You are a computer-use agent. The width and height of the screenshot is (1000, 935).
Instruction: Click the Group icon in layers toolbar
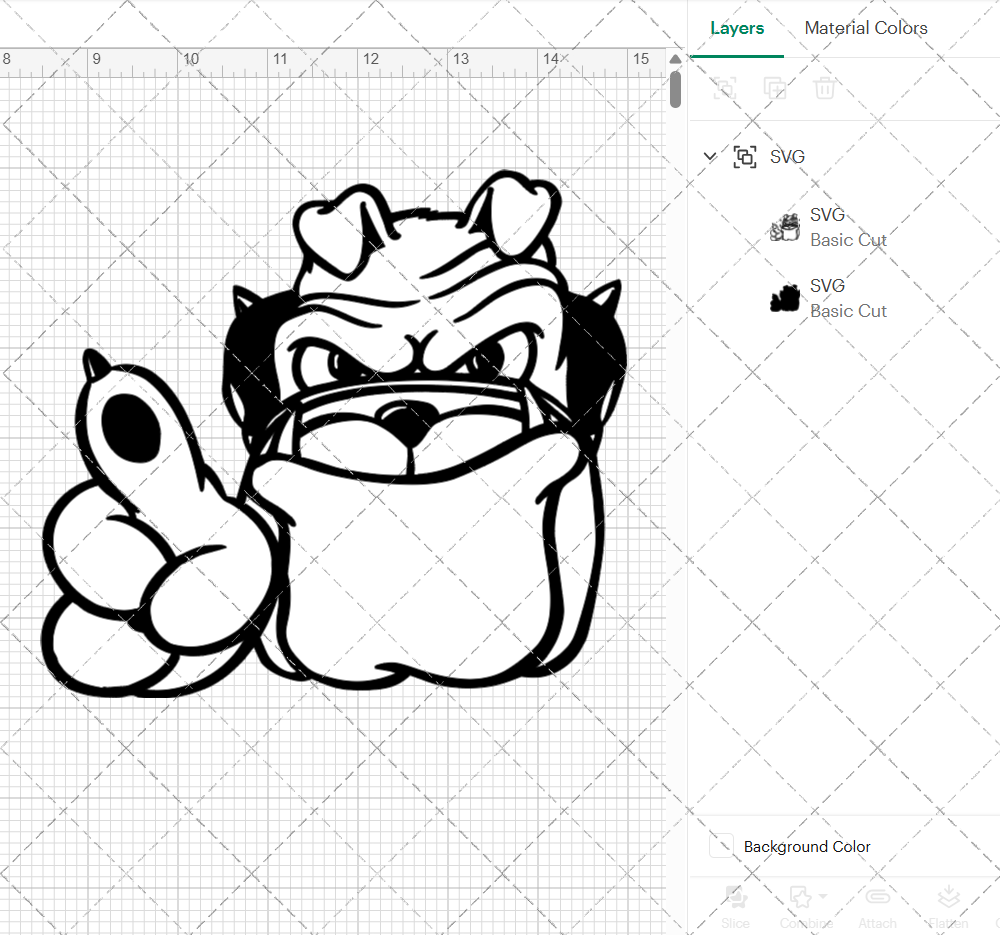coord(724,88)
